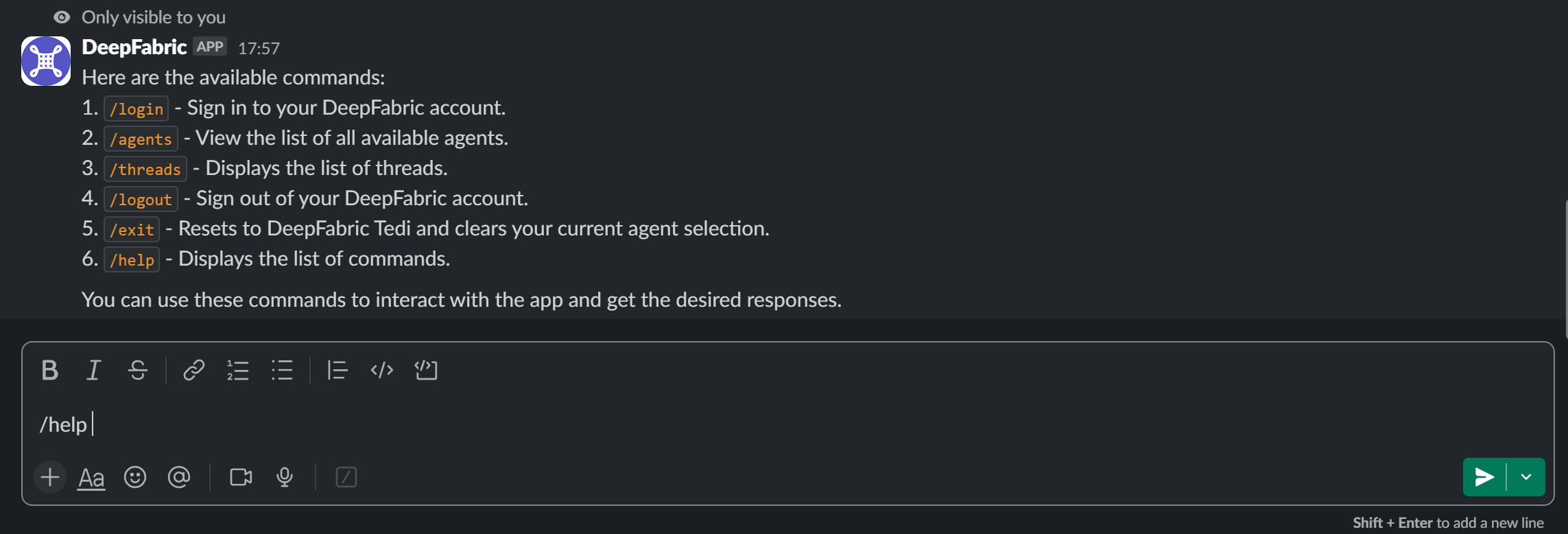Image resolution: width=1568 pixels, height=534 pixels.
Task: Insert a link in message
Action: click(x=193, y=371)
